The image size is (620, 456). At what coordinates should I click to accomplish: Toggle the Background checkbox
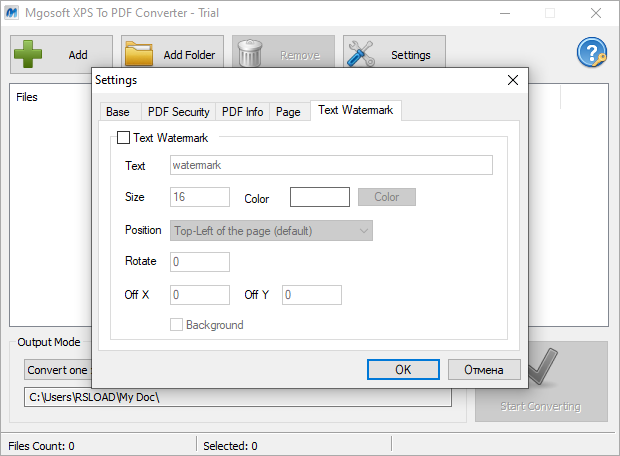click(176, 325)
